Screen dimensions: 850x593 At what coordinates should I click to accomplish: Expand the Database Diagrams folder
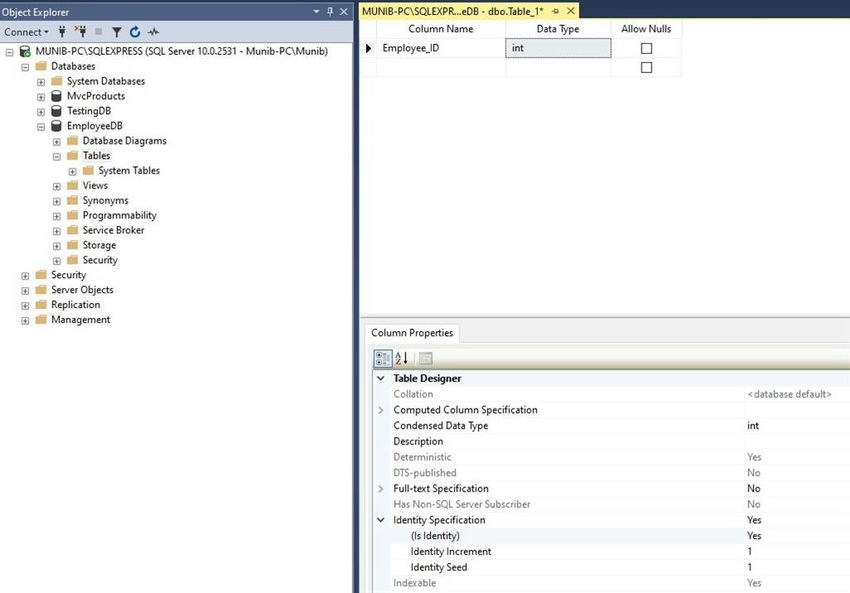tap(56, 142)
